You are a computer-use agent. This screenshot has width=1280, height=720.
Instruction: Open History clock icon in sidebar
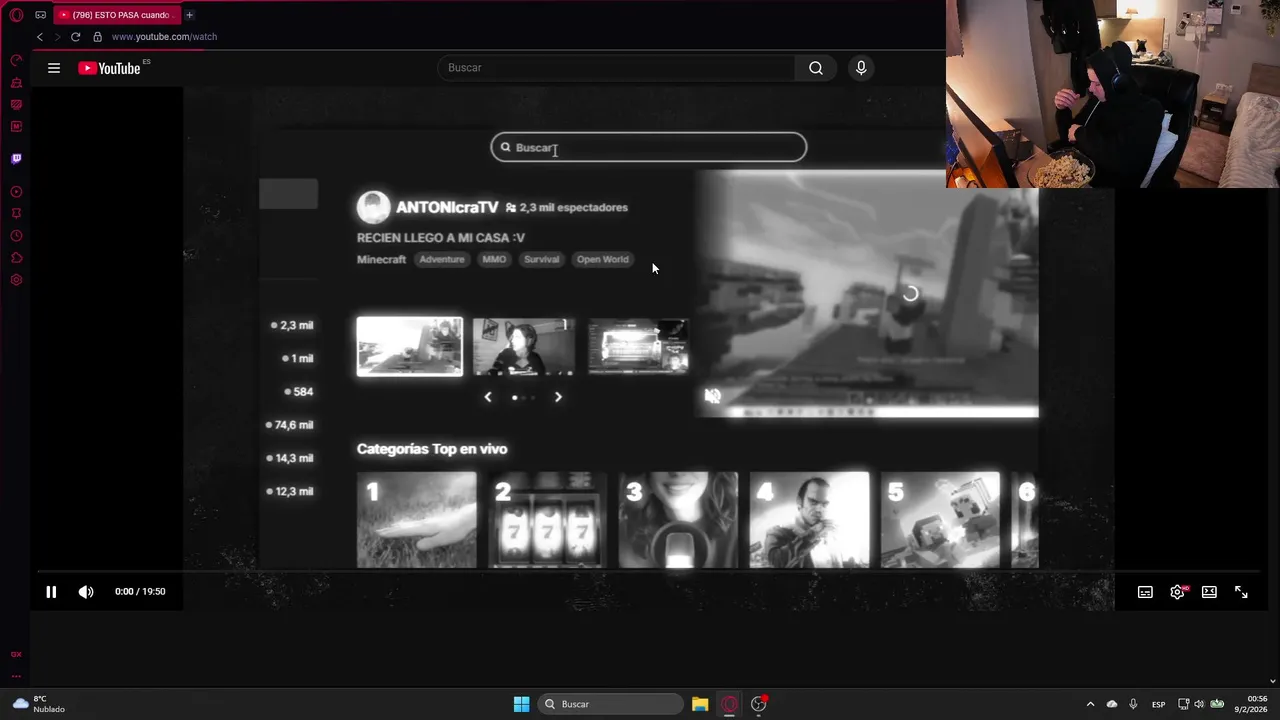[16, 236]
